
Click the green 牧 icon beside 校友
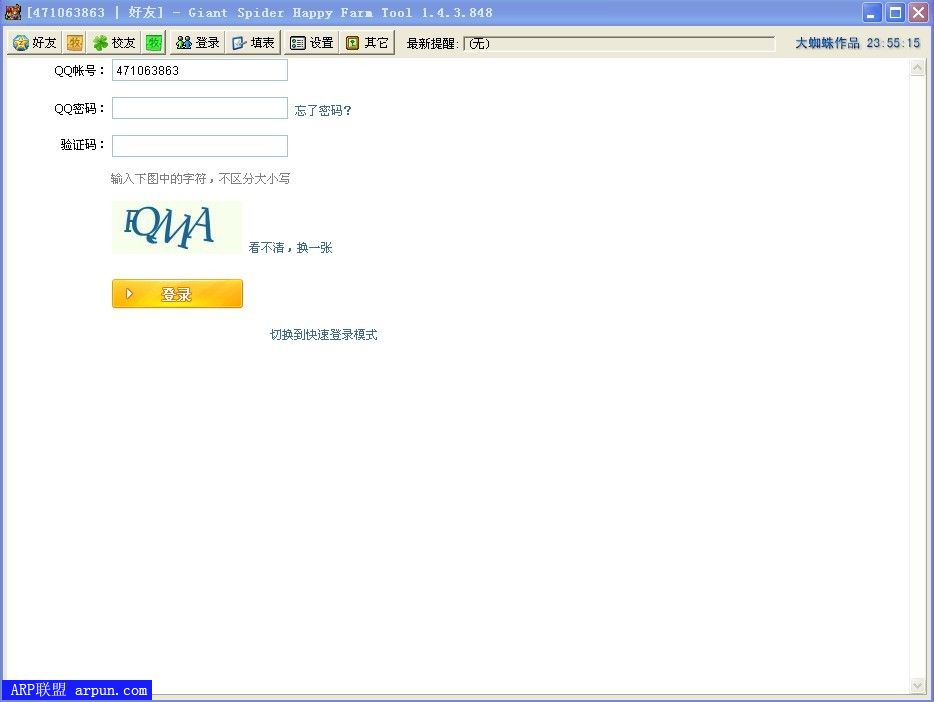154,43
